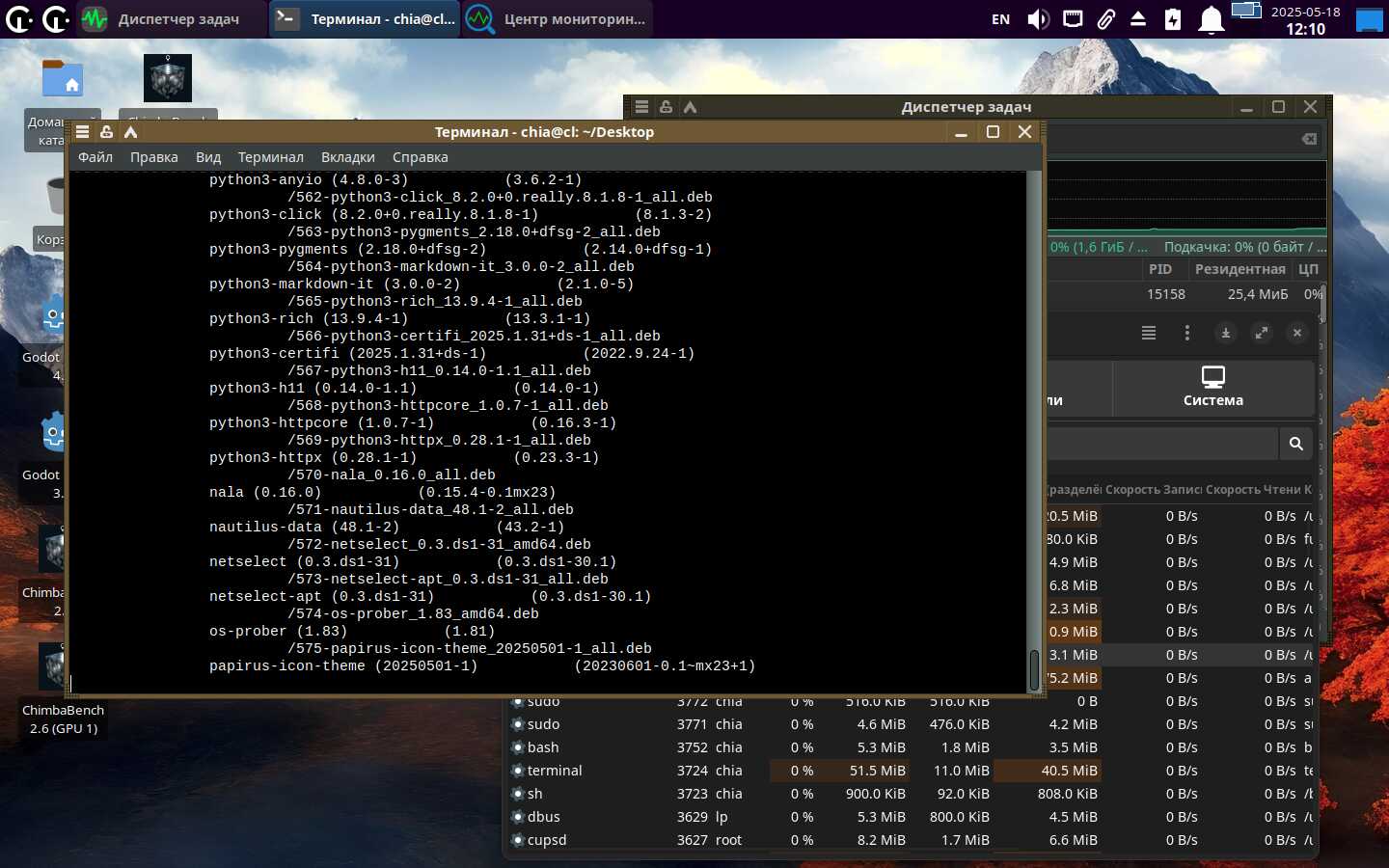Open the three-dot options menu

tap(1186, 333)
